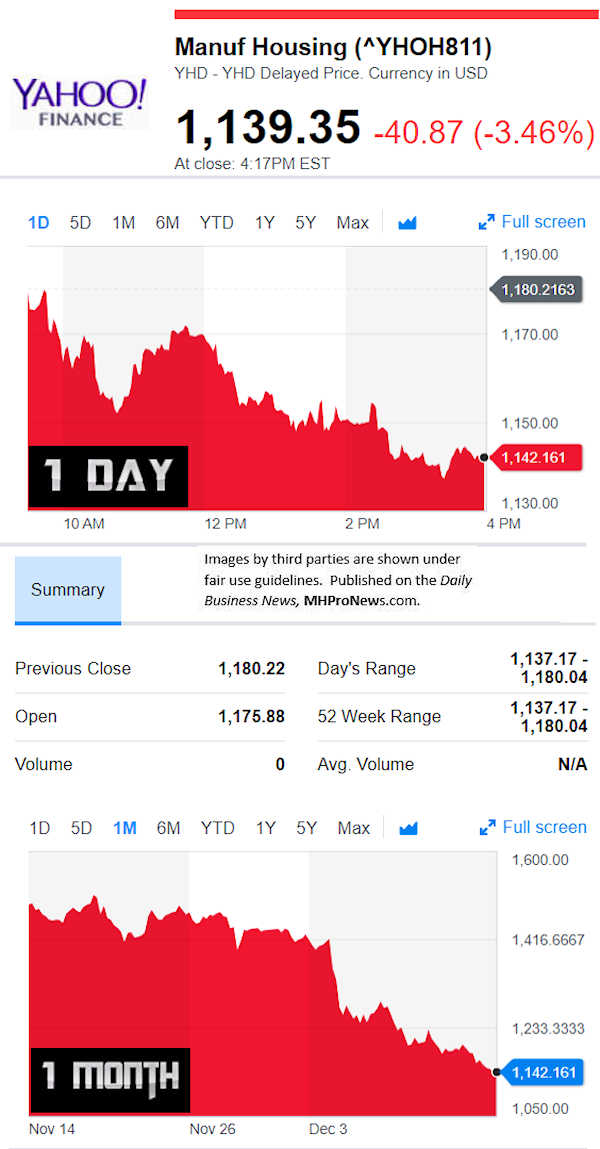Select Max range on top chart

coord(352,223)
